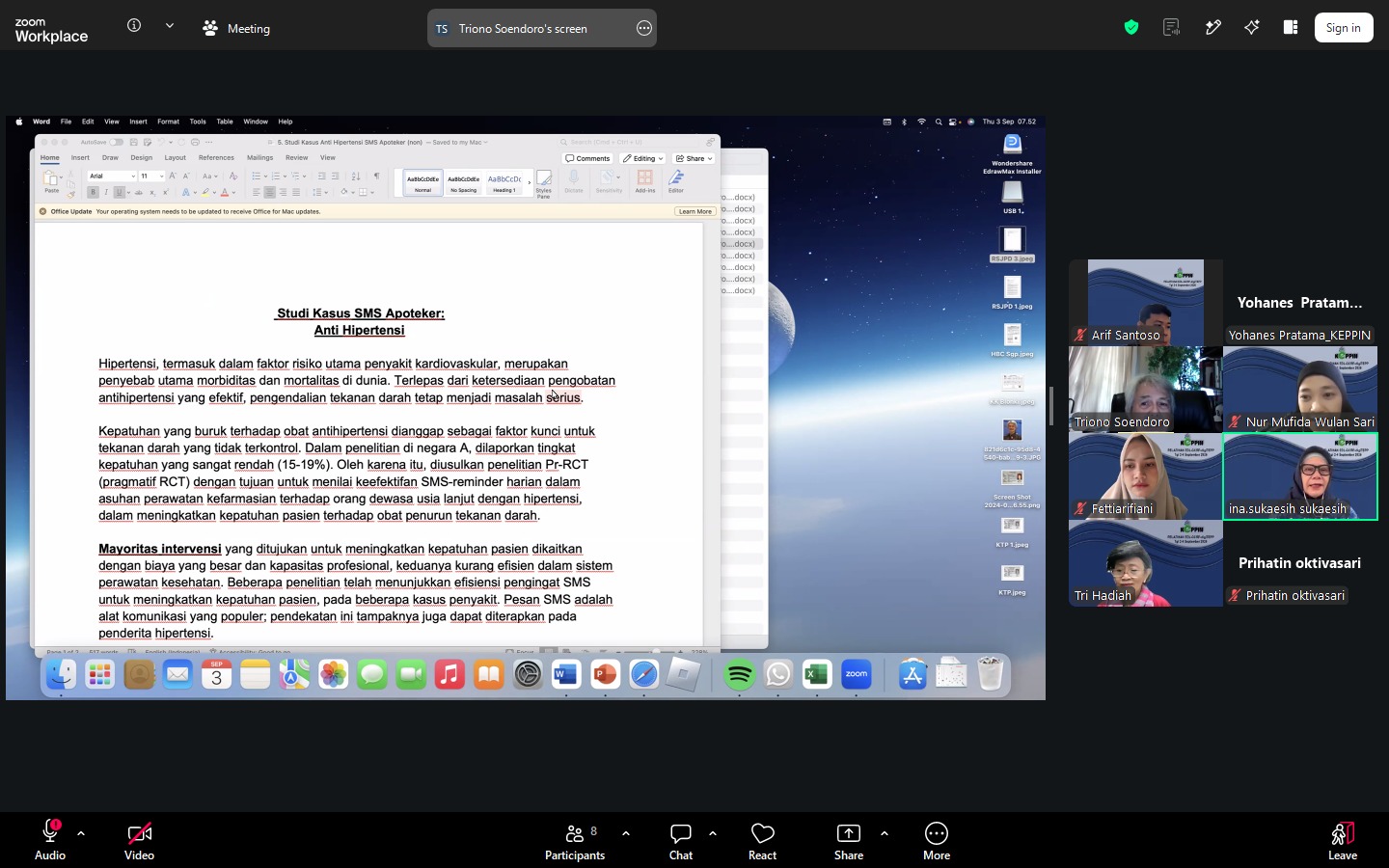Open the Participants list
This screenshot has height=868, width=1389.
click(x=575, y=841)
